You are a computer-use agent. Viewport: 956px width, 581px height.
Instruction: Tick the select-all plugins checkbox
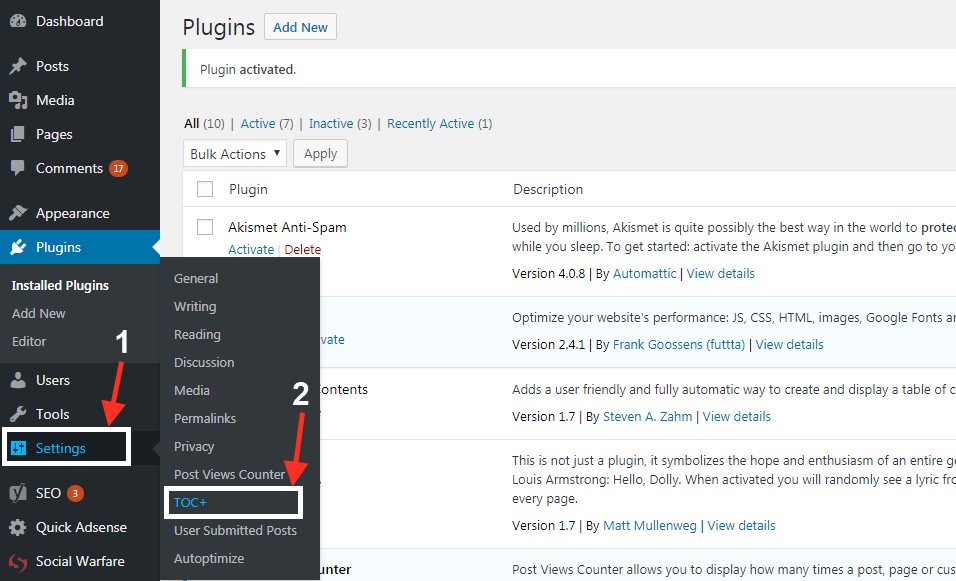point(205,189)
